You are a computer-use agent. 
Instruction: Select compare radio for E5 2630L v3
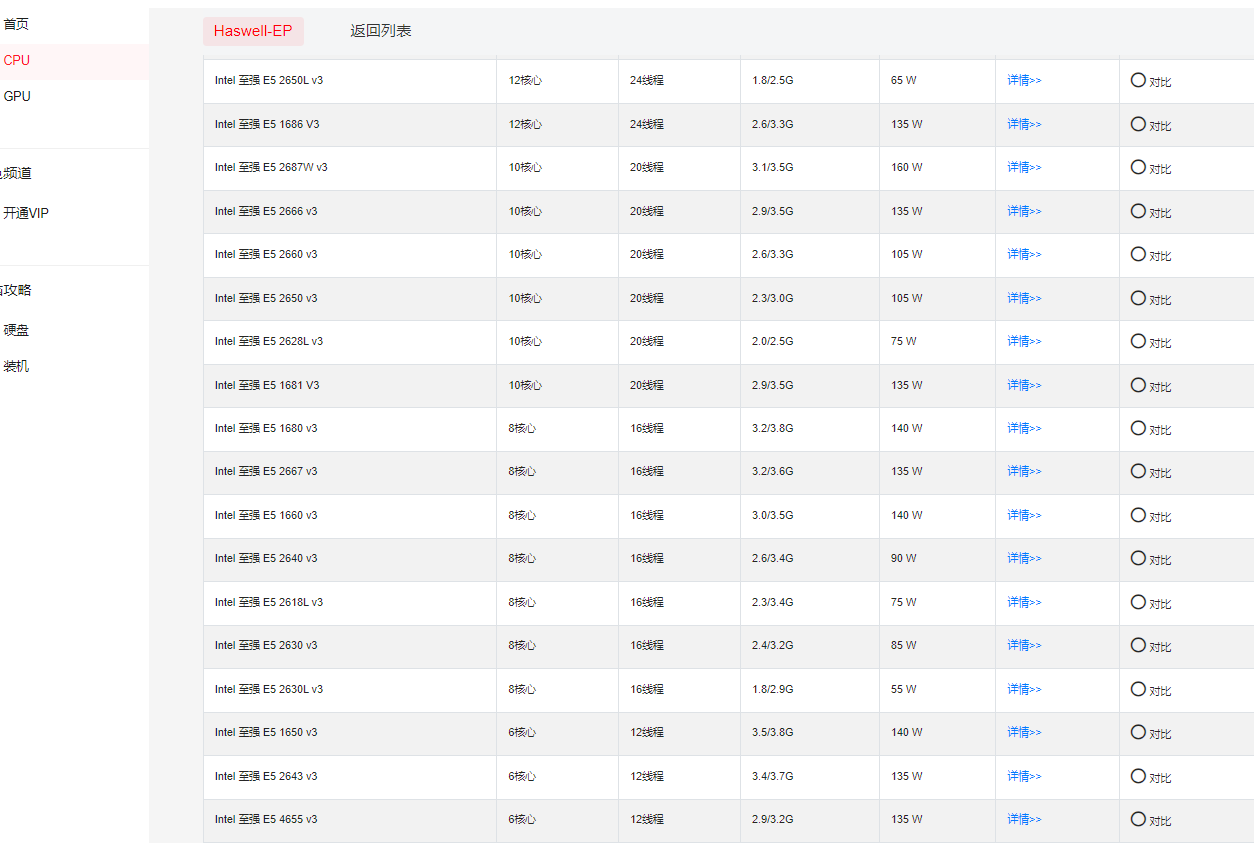pos(1138,689)
